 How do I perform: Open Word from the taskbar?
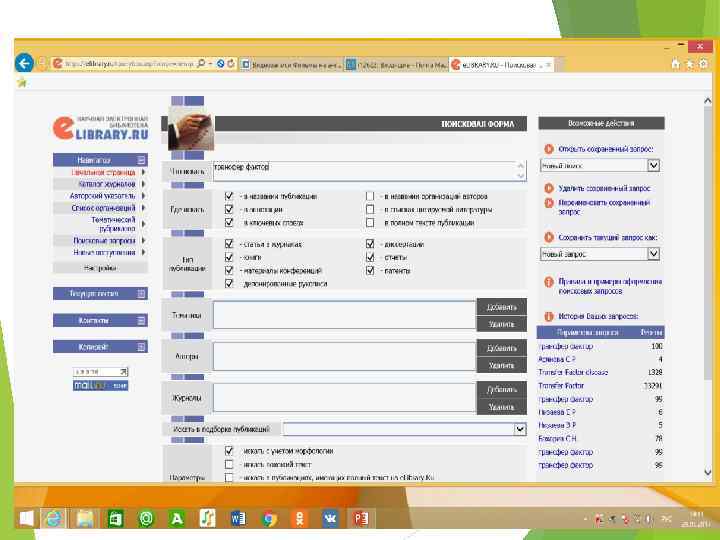(x=238, y=519)
